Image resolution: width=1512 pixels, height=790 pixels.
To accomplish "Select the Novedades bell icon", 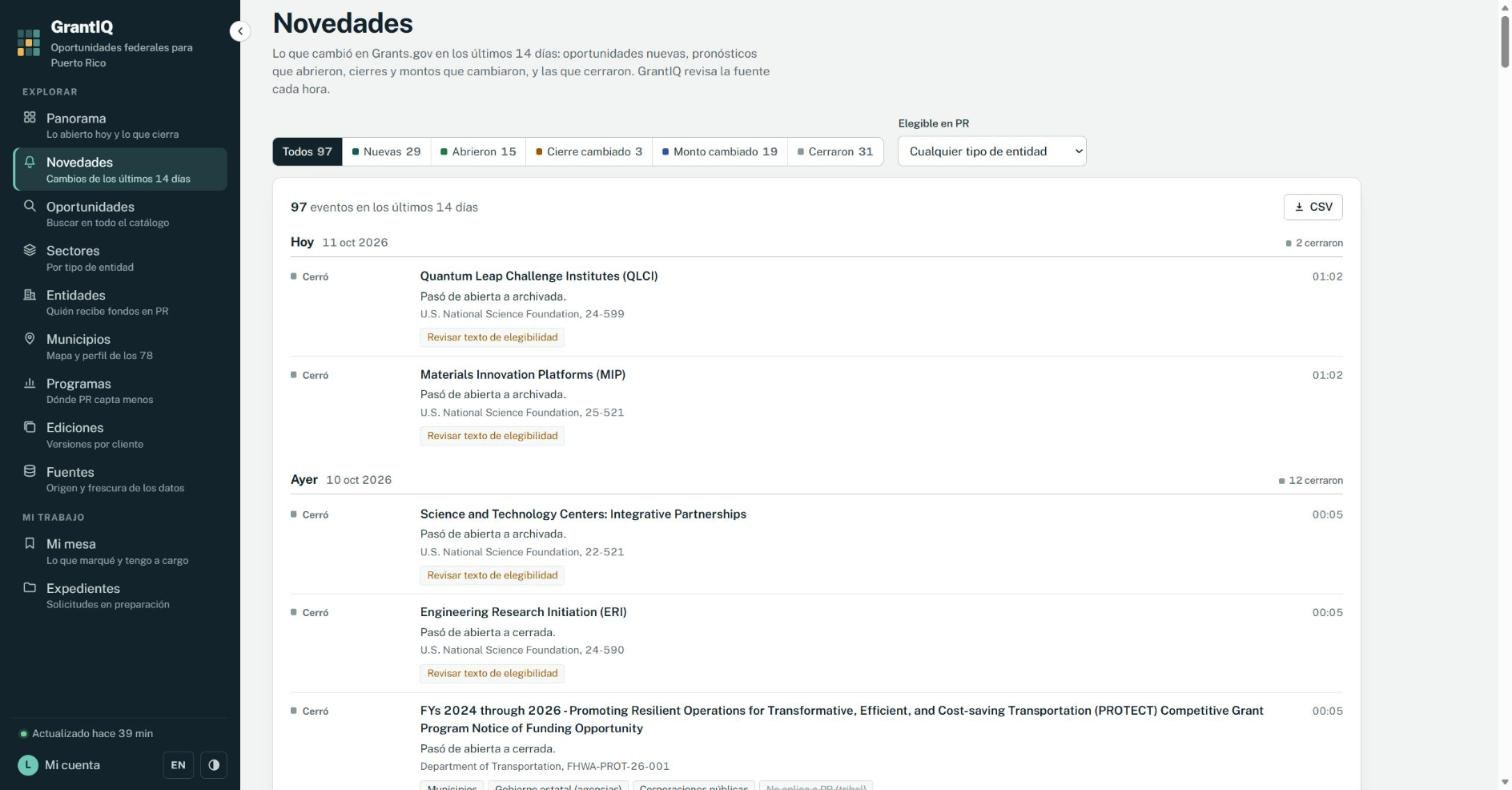I will tap(30, 162).
